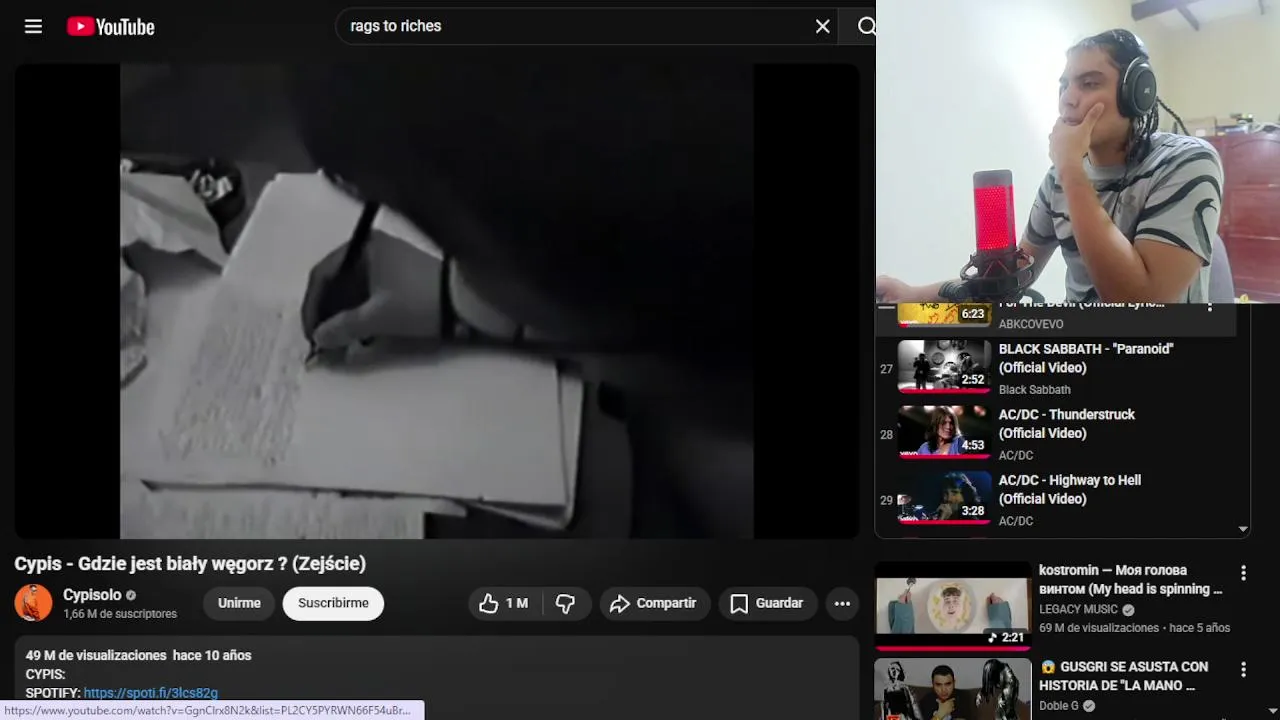Open the hamburger guide menu
1280x720 pixels.
point(33,27)
